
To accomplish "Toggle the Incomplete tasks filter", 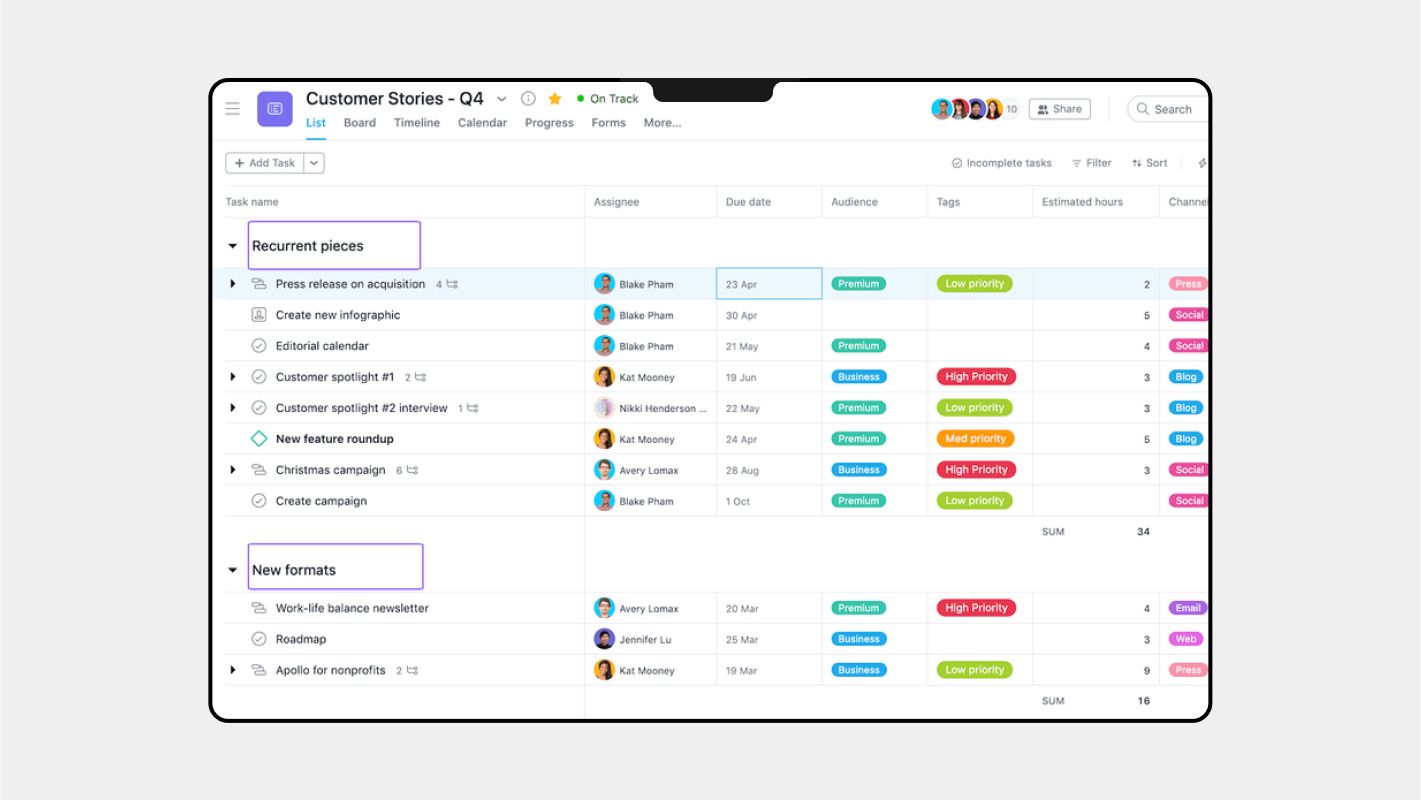I will (x=1000, y=162).
